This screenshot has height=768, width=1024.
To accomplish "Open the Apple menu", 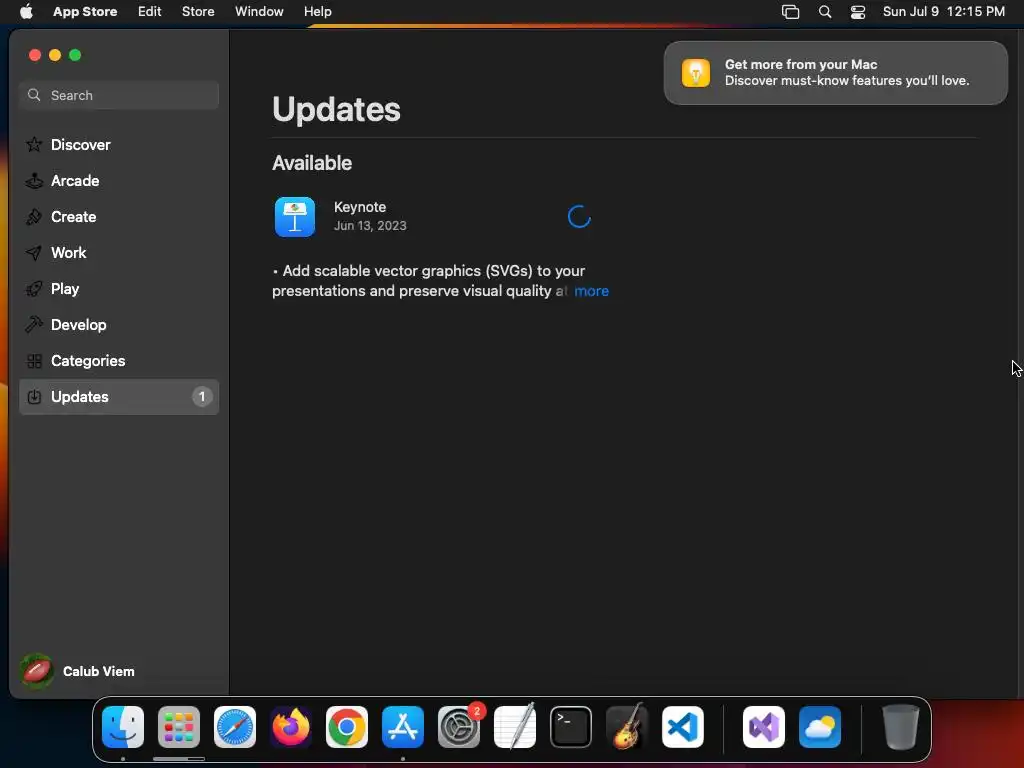I will click(x=26, y=11).
